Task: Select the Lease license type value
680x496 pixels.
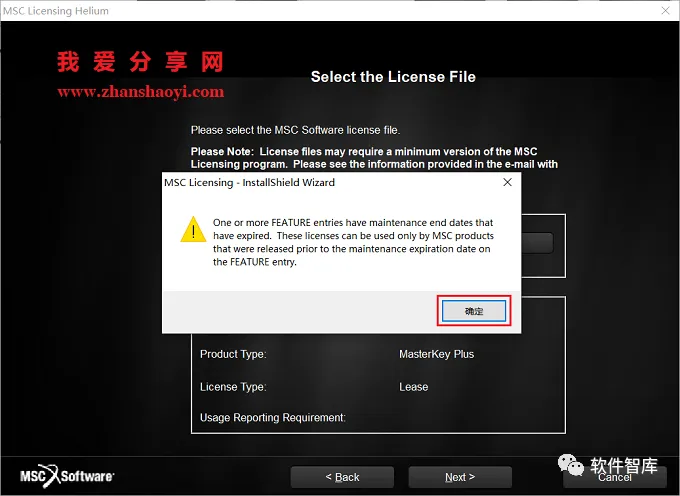Action: coord(413,387)
